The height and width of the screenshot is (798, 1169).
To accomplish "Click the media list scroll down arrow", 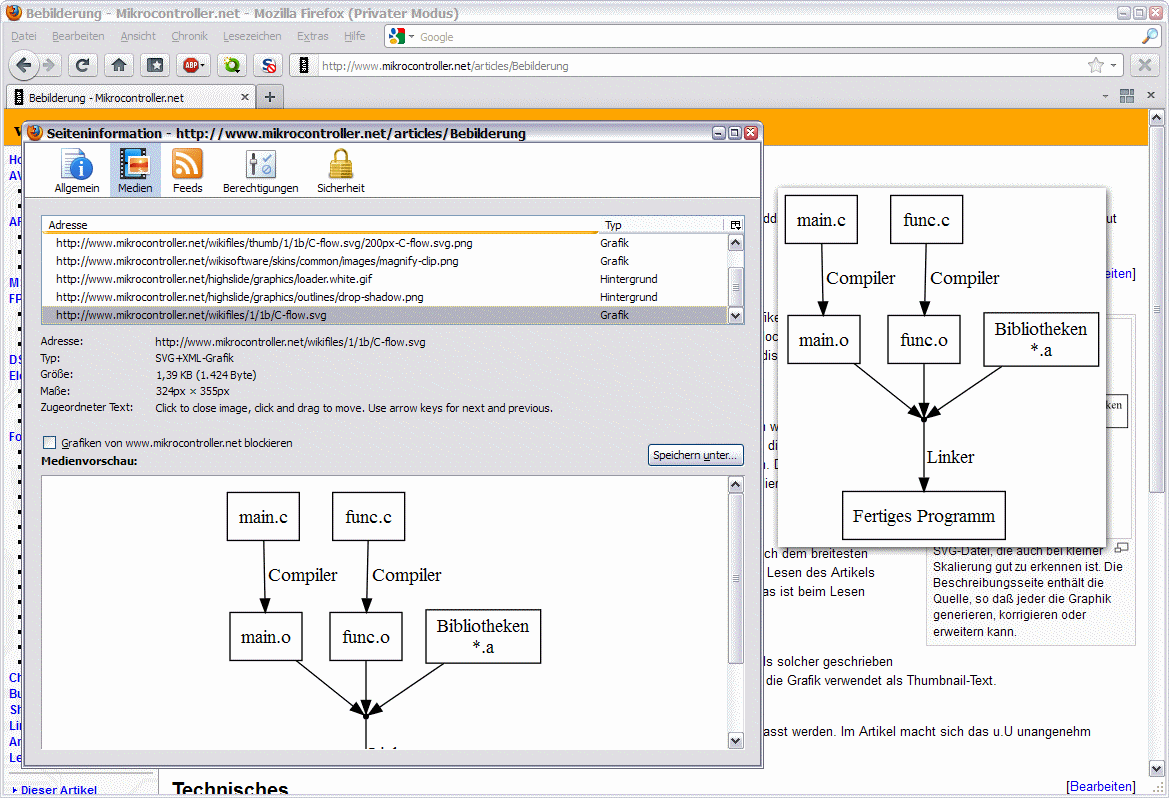I will pos(735,315).
